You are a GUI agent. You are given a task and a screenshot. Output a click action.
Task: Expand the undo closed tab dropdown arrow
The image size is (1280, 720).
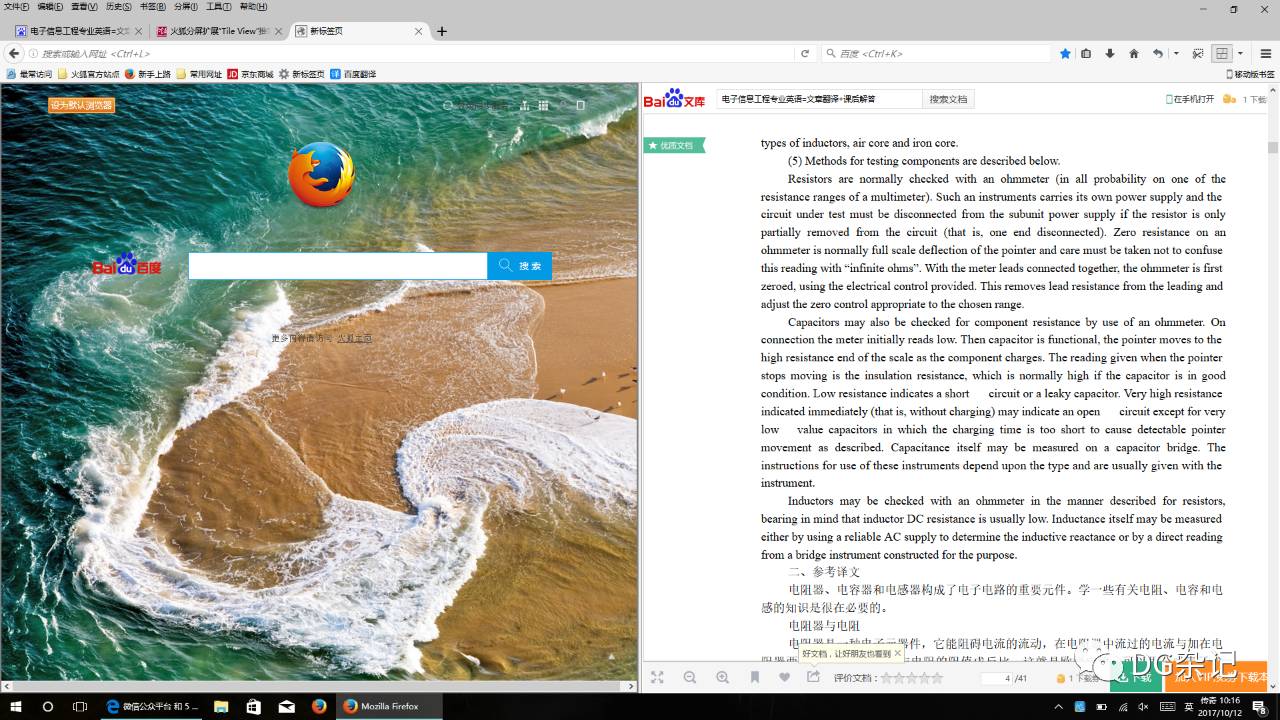pyautogui.click(x=1176, y=53)
